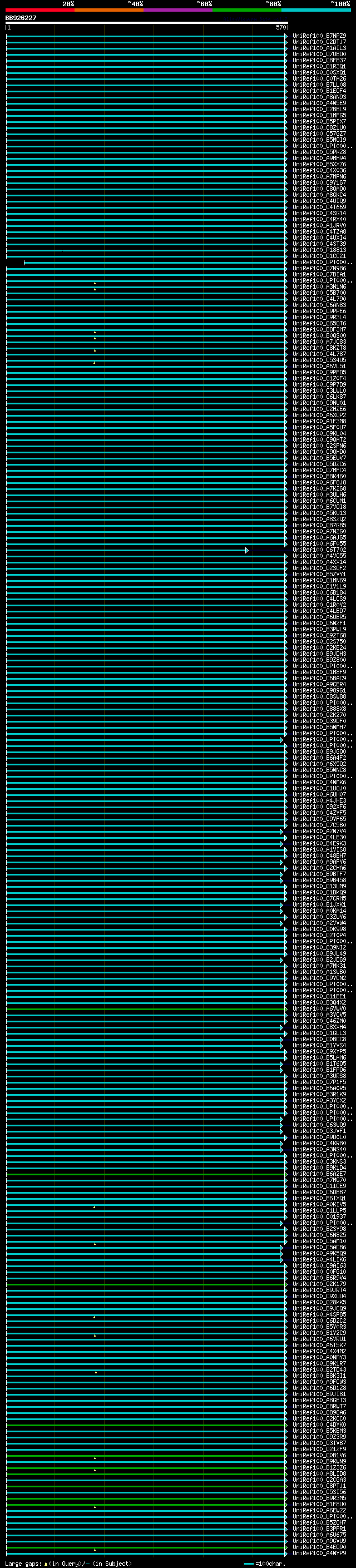The image size is (356, 1568).
Task: Click hit label UniRef100_C6BAC9
Action: coord(319,679)
